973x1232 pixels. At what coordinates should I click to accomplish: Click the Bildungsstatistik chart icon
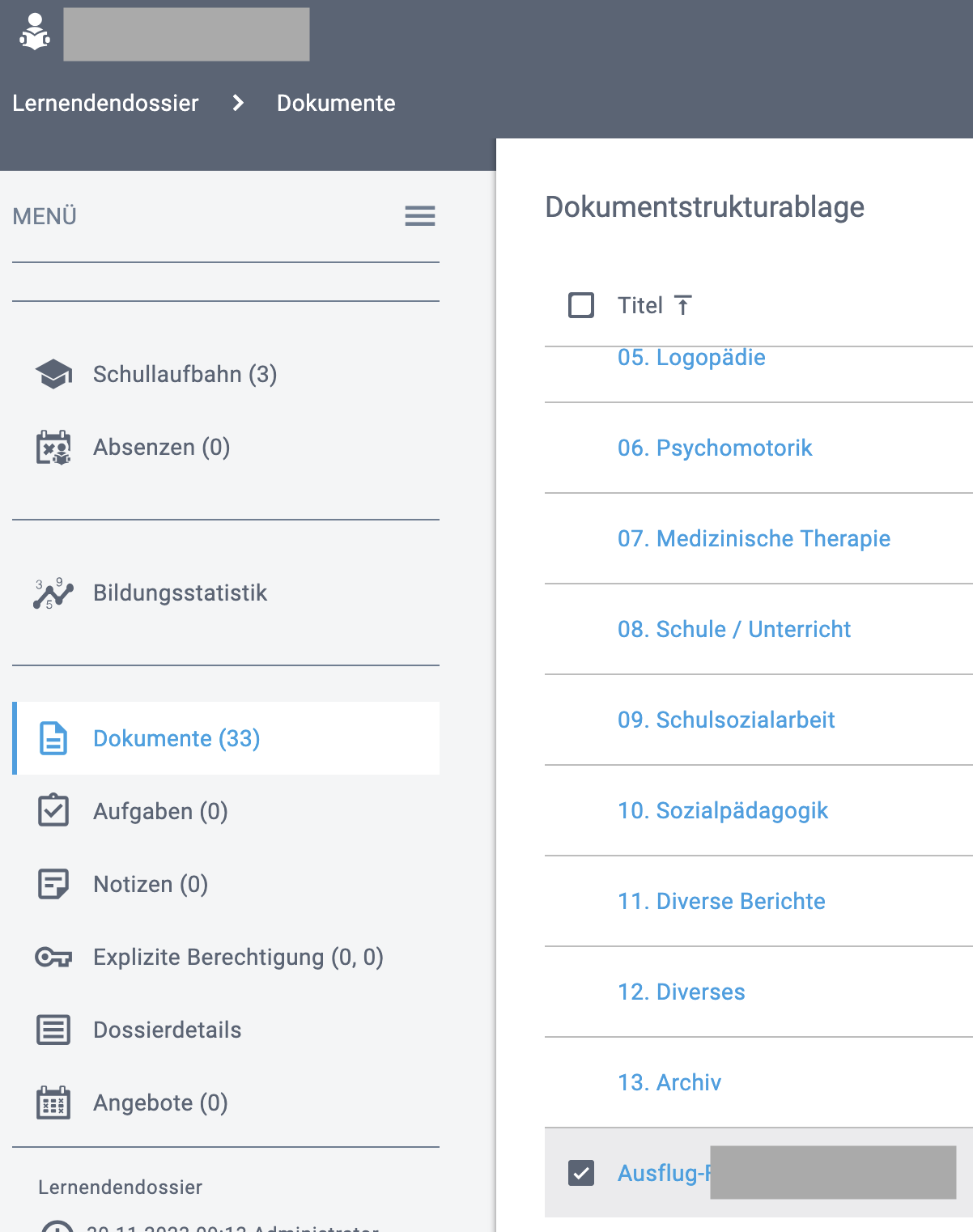[53, 593]
